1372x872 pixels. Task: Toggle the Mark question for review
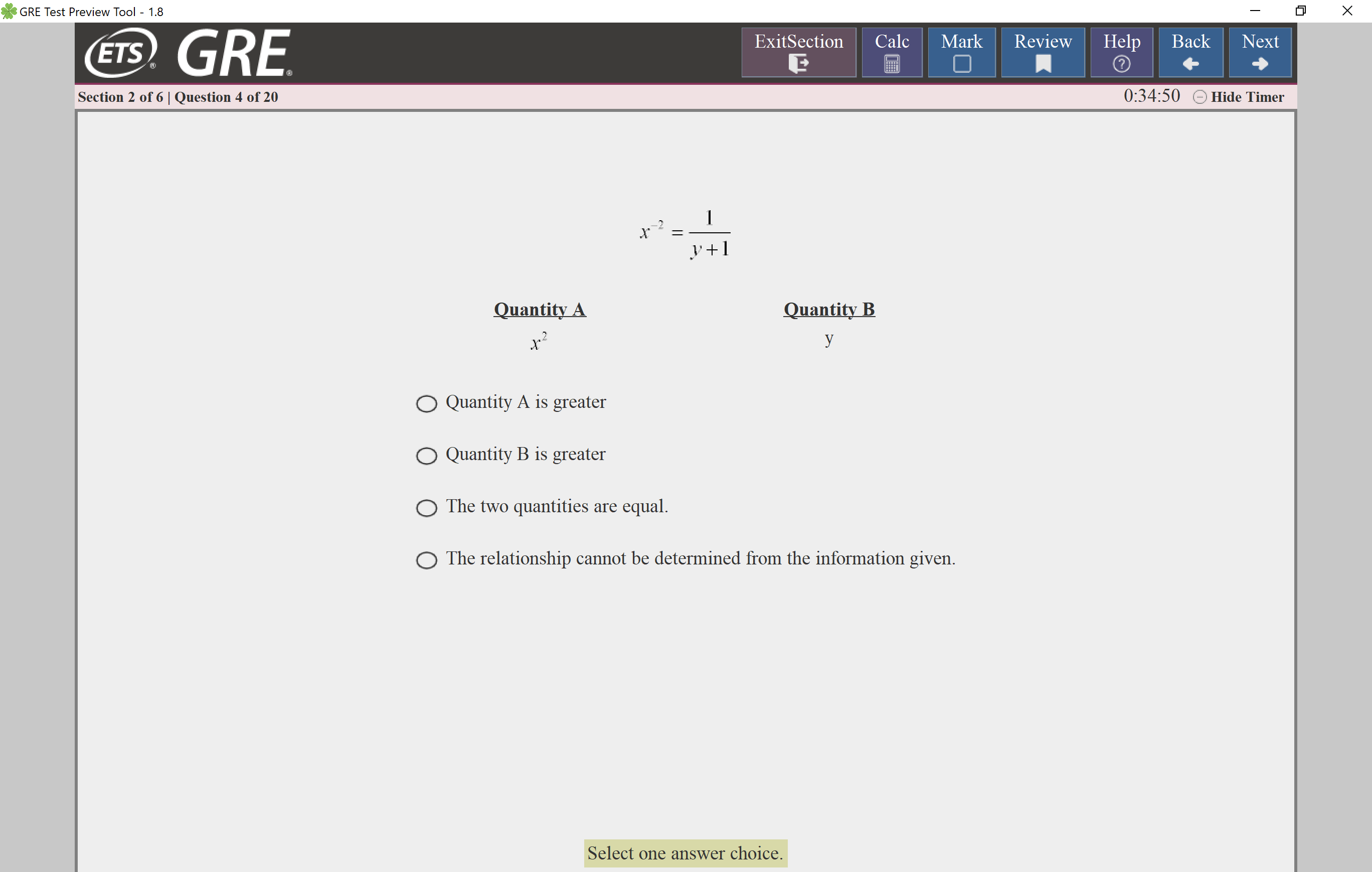[x=961, y=53]
